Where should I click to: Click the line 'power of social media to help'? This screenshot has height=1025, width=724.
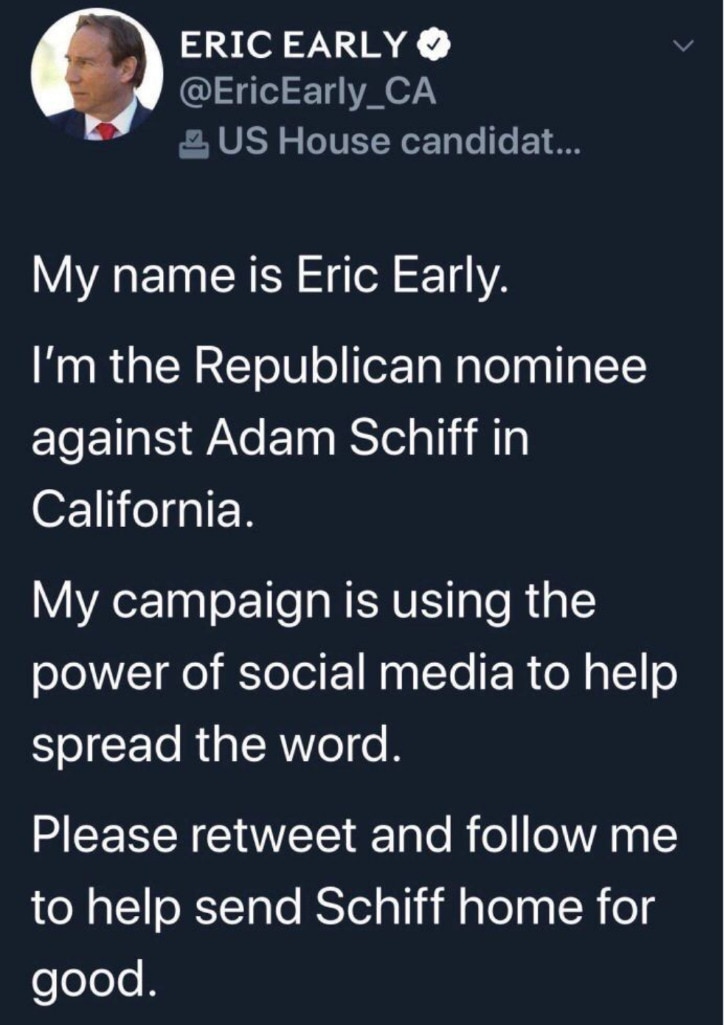(355, 674)
